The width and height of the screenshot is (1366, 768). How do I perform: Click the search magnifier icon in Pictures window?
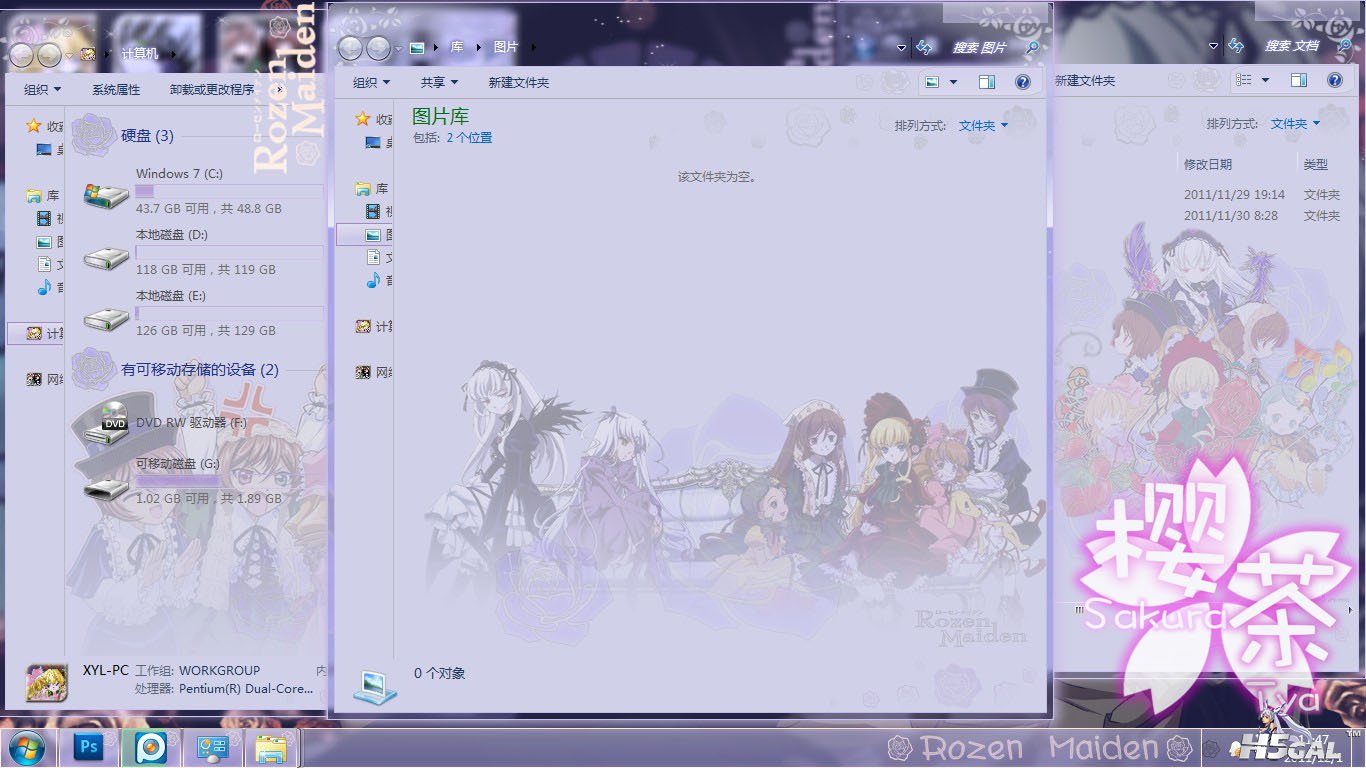[1033, 47]
